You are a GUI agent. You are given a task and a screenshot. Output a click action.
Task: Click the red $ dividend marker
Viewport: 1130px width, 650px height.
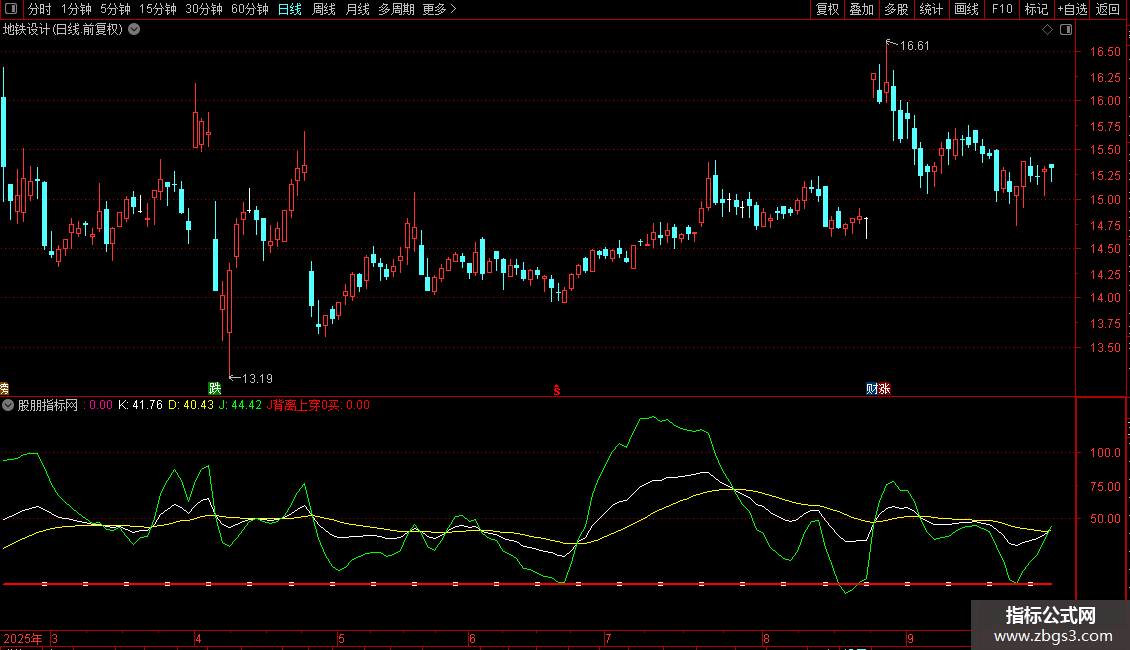click(x=556, y=389)
